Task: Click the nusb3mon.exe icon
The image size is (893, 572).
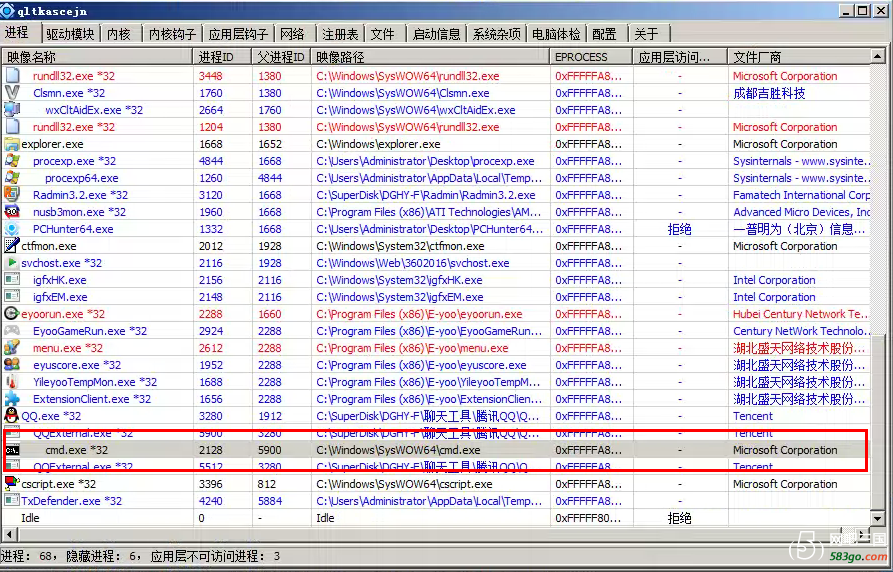Action: (12, 212)
